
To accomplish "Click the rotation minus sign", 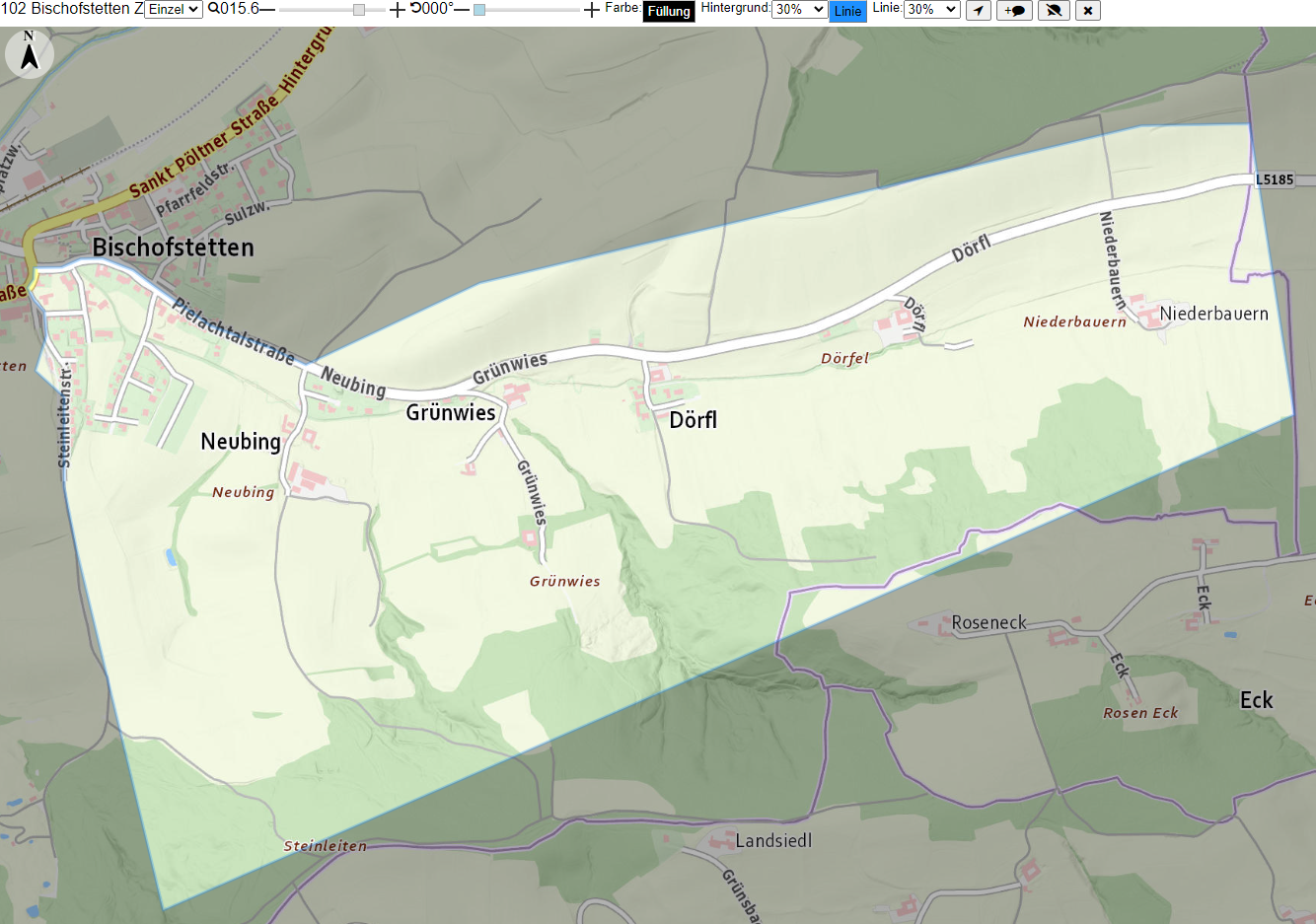I will tap(461, 9).
